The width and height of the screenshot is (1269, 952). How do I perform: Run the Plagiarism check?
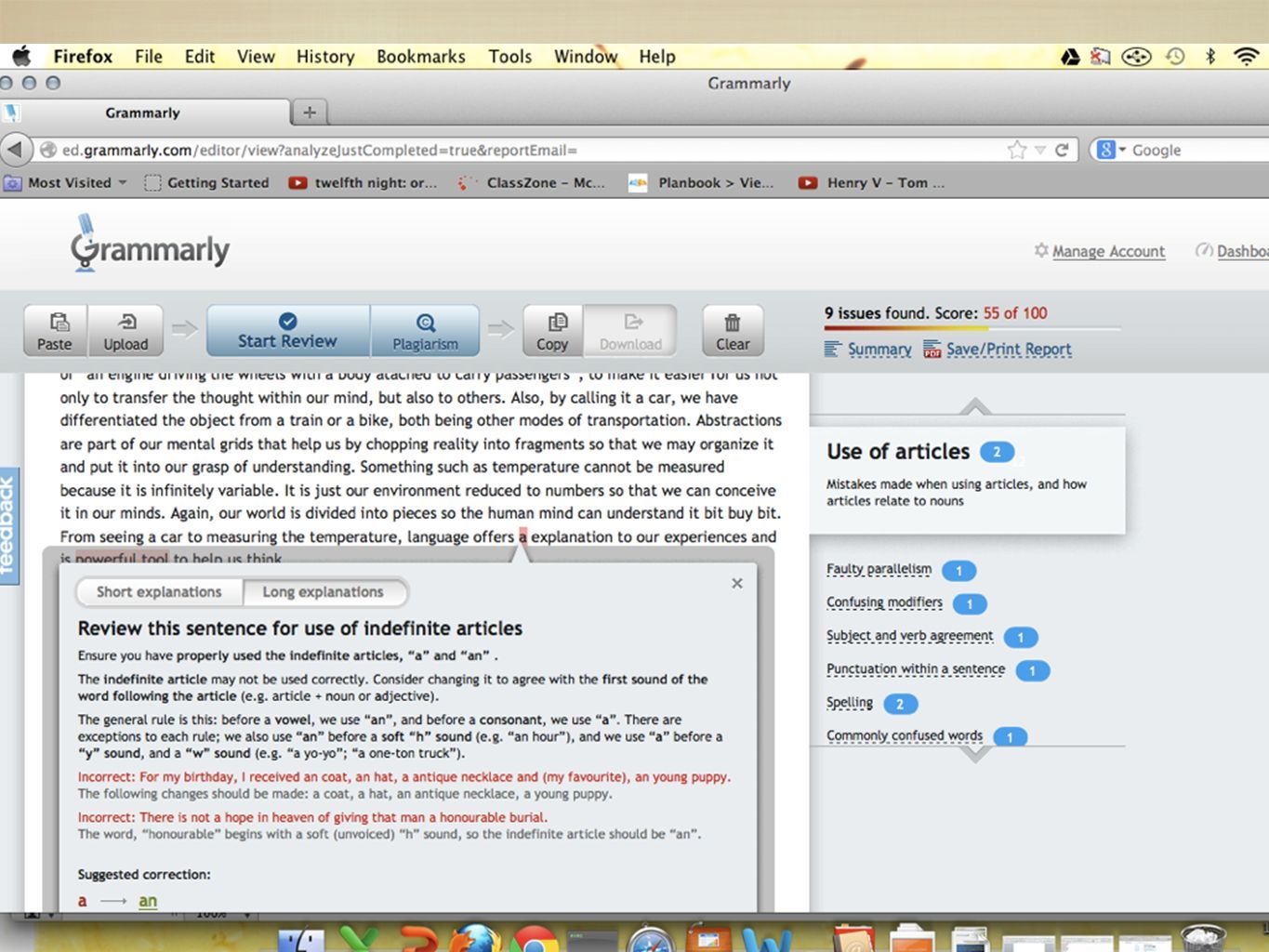pyautogui.click(x=425, y=331)
